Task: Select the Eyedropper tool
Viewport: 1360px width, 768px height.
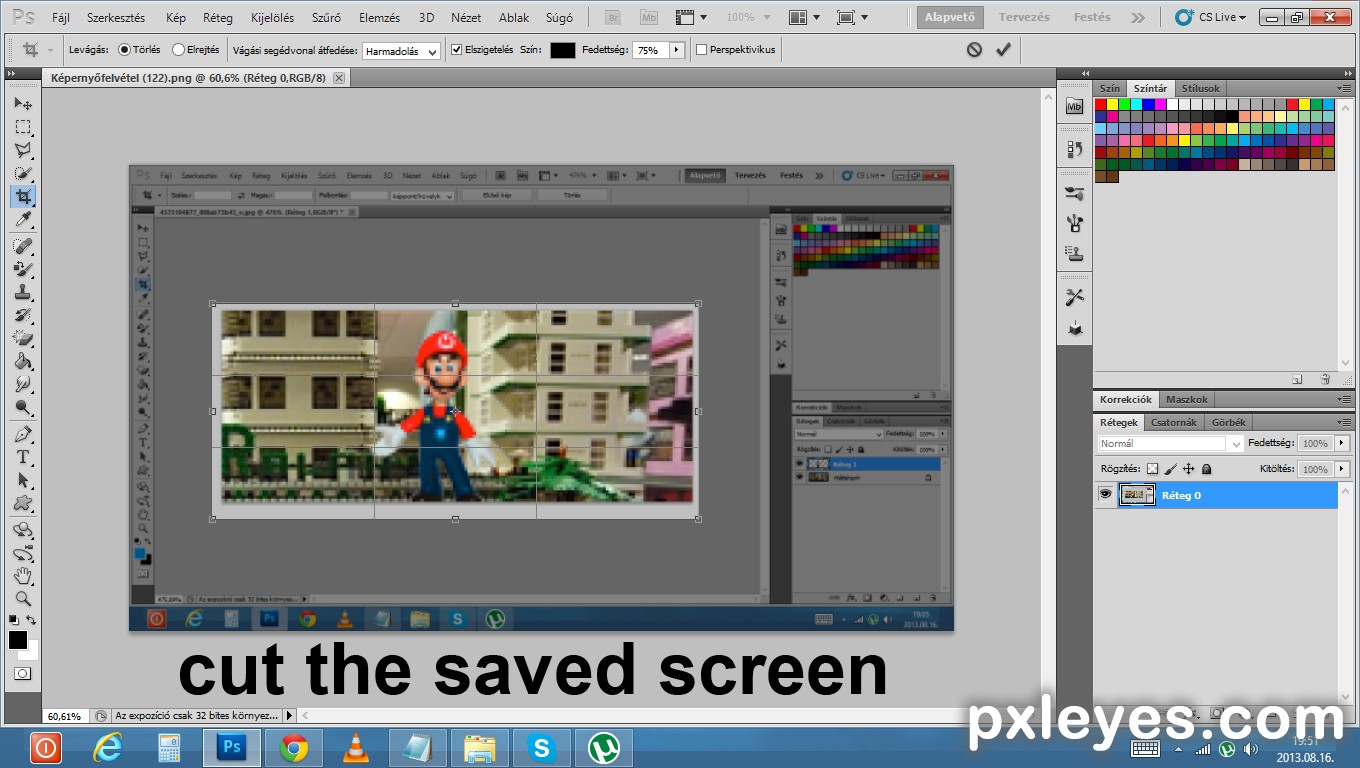Action: pos(22,219)
